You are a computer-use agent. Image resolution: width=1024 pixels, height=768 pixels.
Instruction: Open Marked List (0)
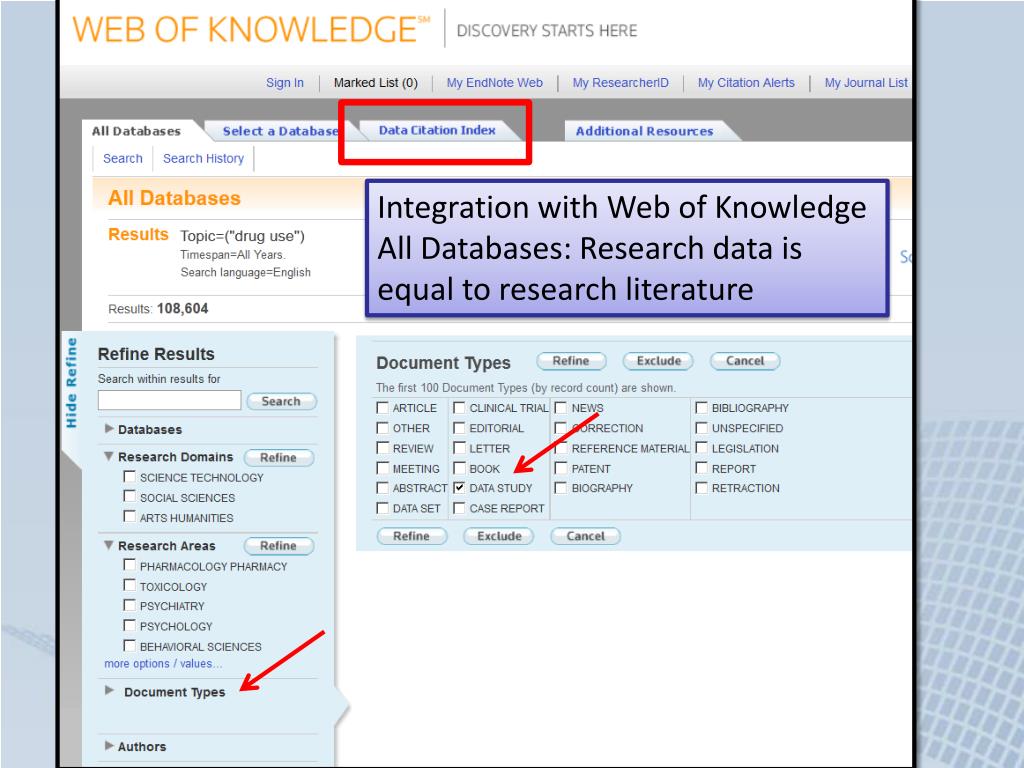[x=376, y=83]
